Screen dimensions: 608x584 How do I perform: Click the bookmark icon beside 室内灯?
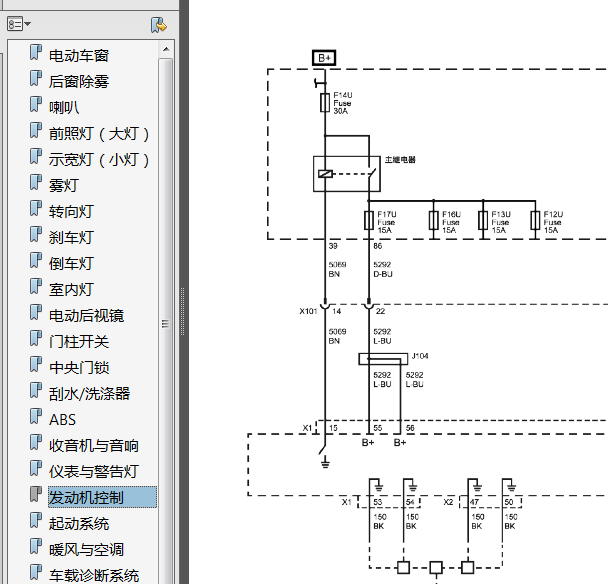pyautogui.click(x=36, y=286)
